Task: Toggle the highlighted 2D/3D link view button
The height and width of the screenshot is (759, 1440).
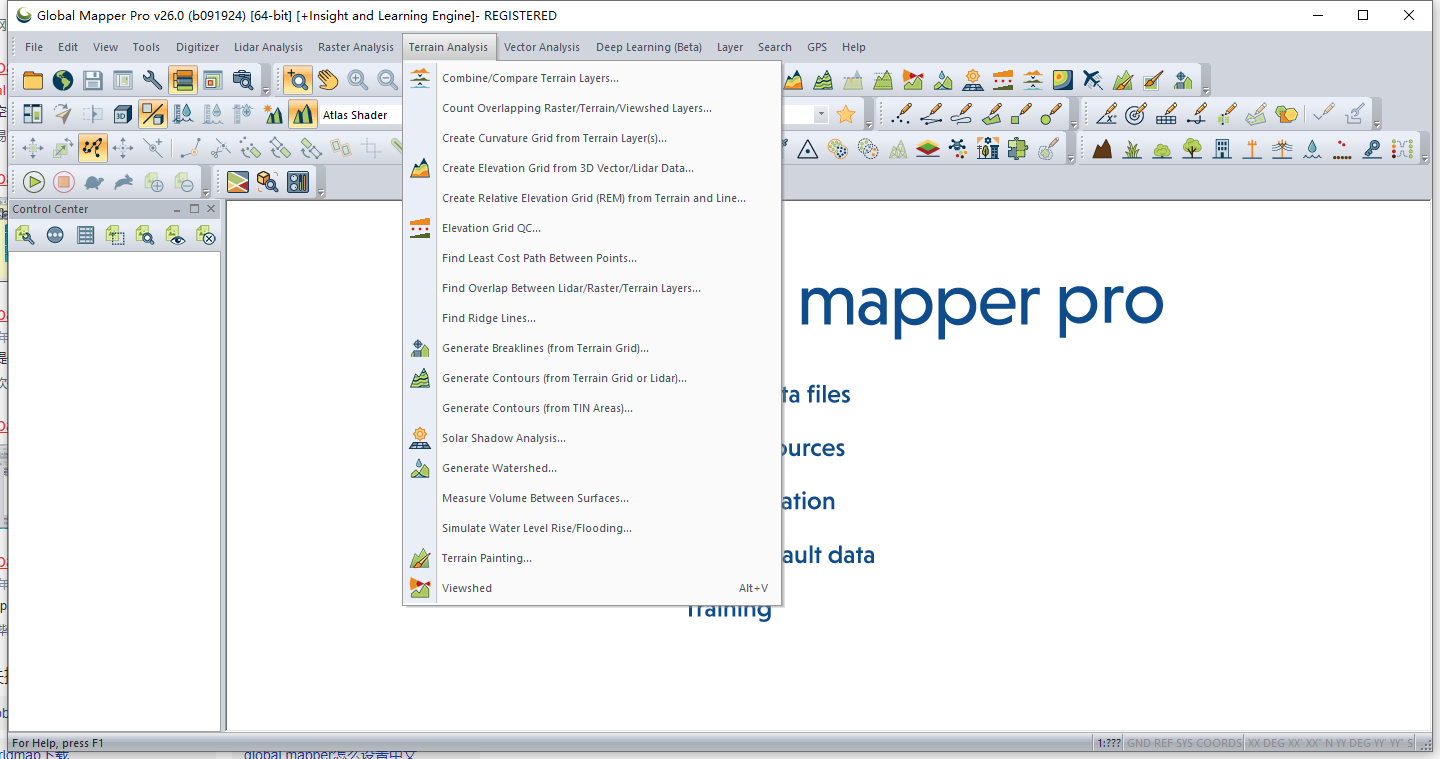Action: (x=153, y=114)
